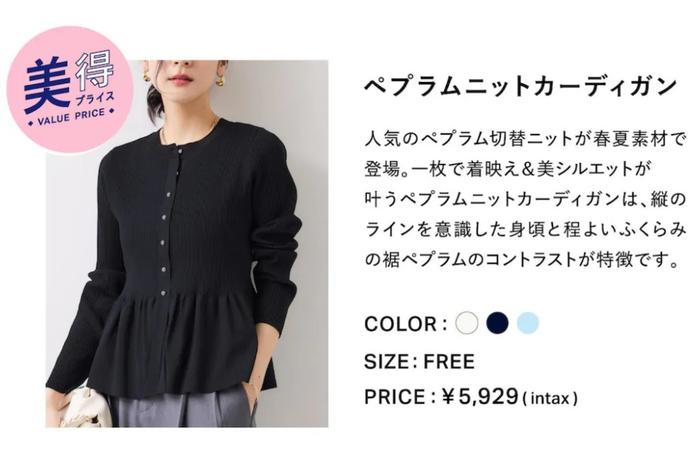
Task: Click the description line starting with 人気のペプラム
Action: coord(525,139)
